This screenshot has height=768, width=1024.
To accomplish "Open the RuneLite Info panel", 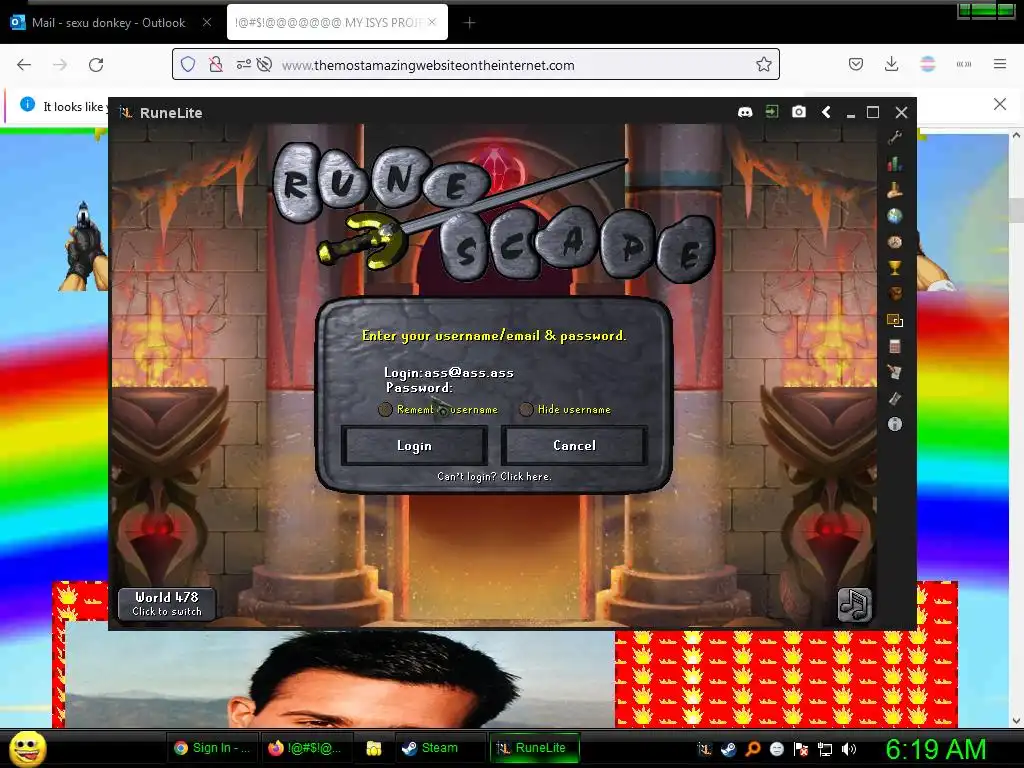I will [895, 424].
